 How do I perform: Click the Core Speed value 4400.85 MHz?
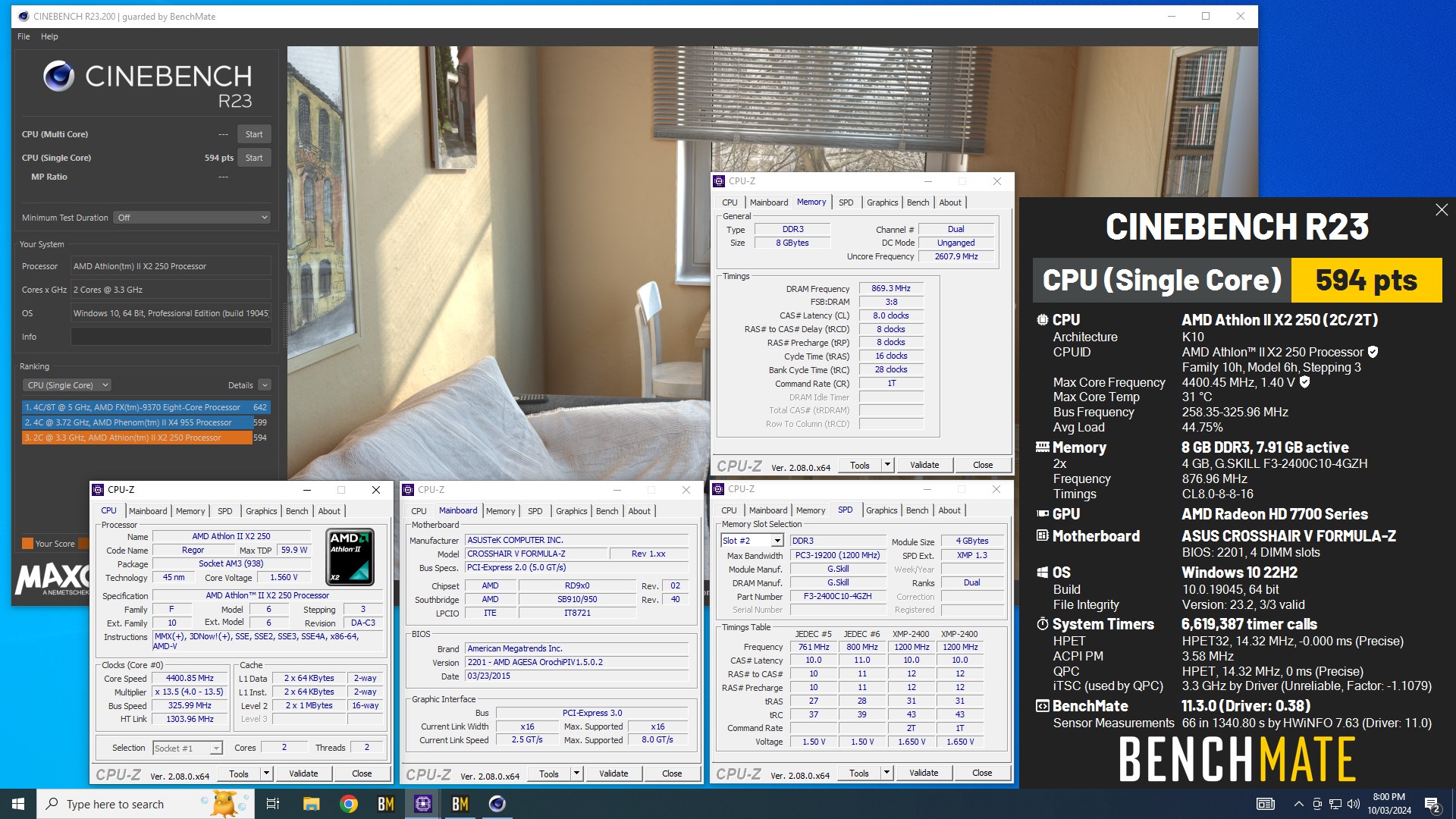pos(190,679)
